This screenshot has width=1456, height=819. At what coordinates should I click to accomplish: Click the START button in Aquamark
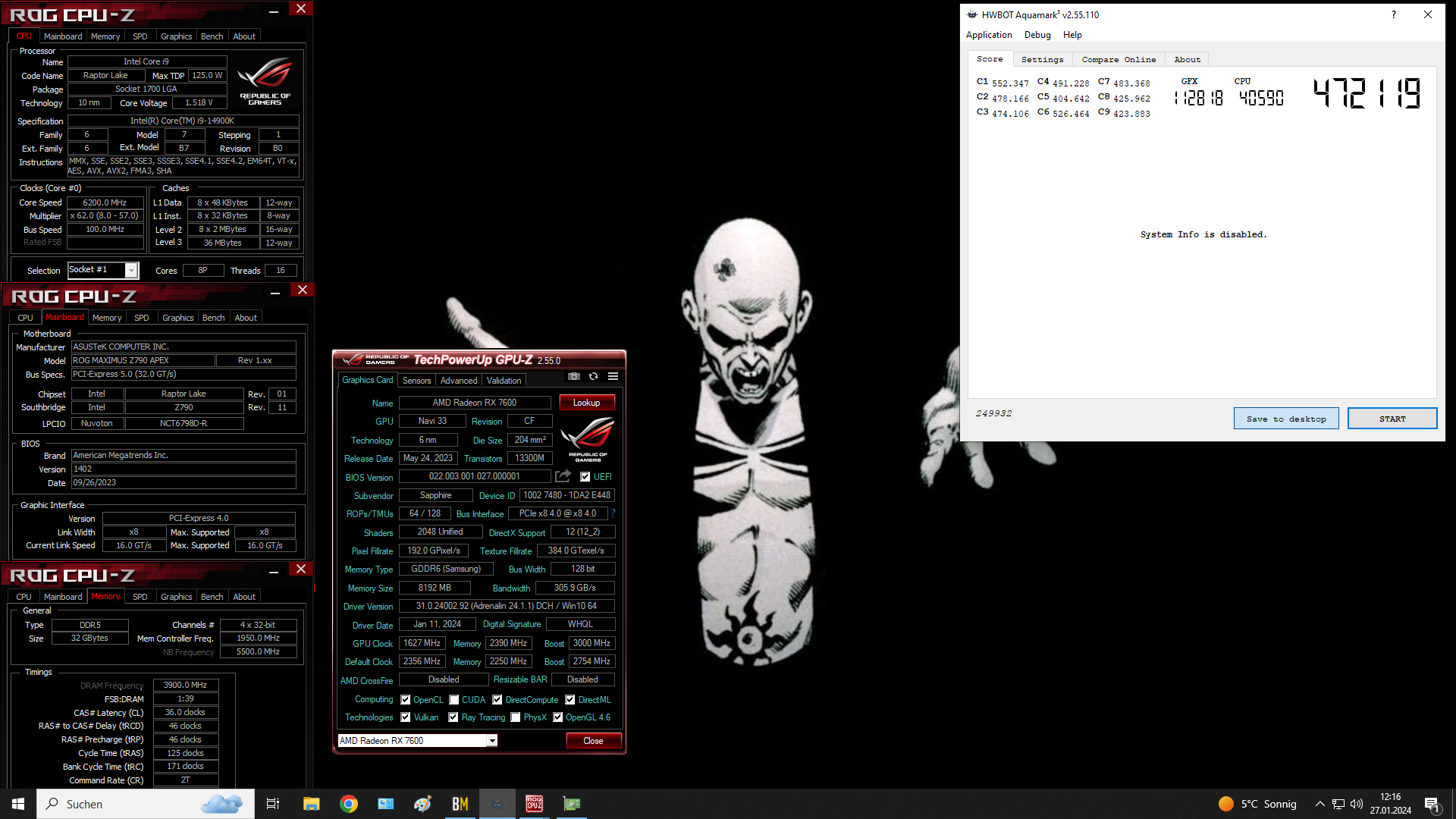(1392, 419)
